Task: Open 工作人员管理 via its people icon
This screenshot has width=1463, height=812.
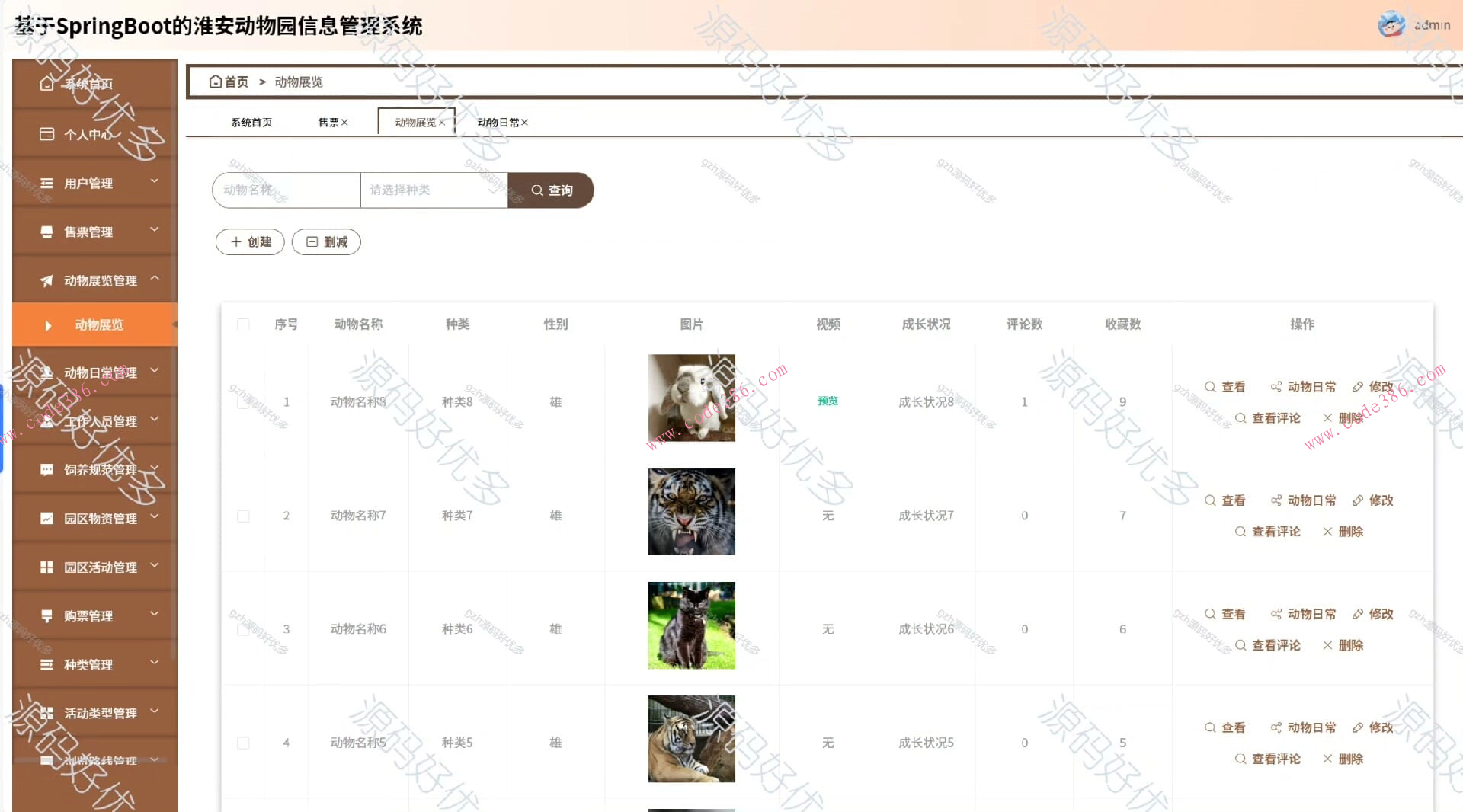Action: pyautogui.click(x=46, y=421)
